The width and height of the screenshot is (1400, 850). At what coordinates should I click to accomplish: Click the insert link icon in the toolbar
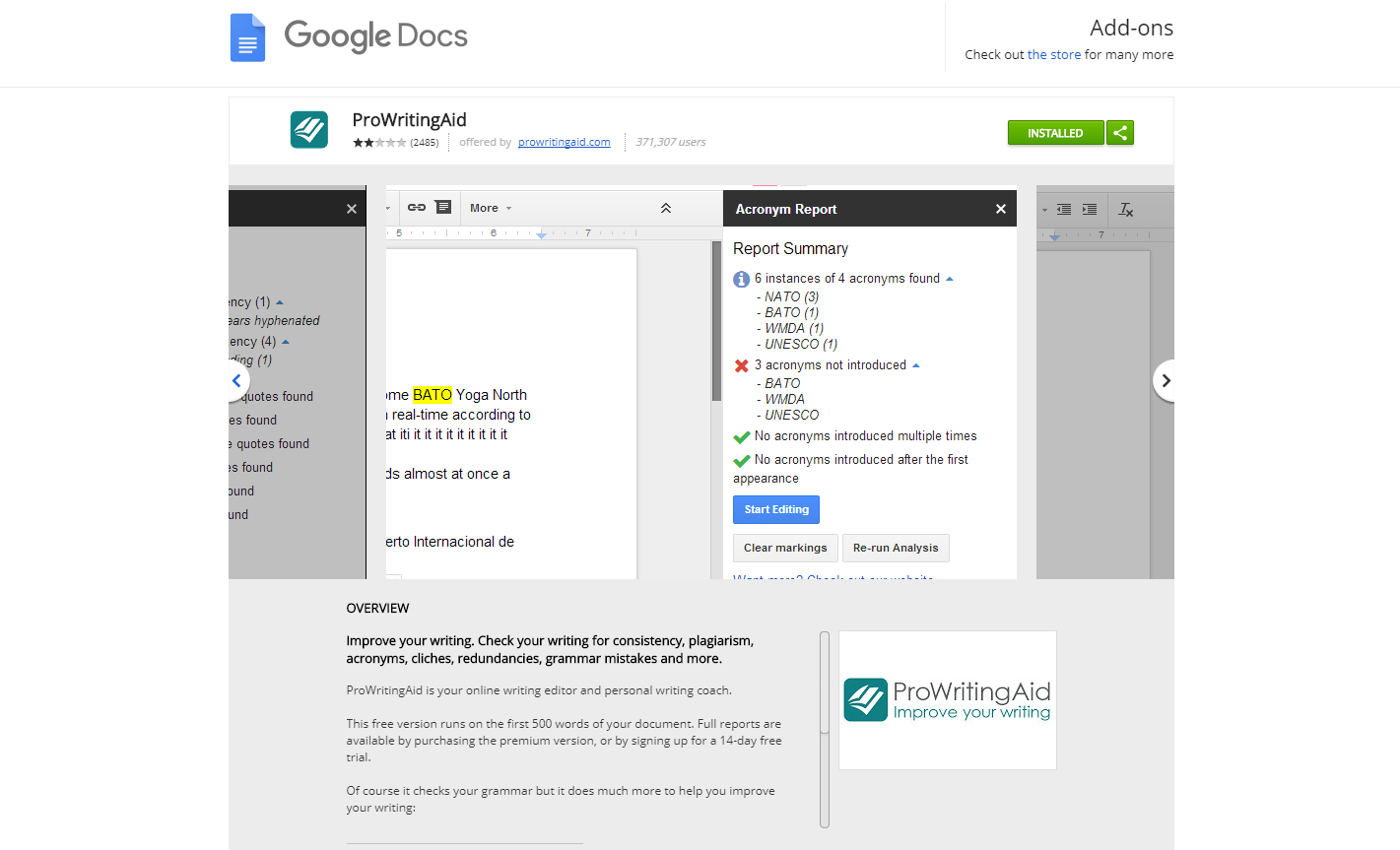[x=417, y=208]
